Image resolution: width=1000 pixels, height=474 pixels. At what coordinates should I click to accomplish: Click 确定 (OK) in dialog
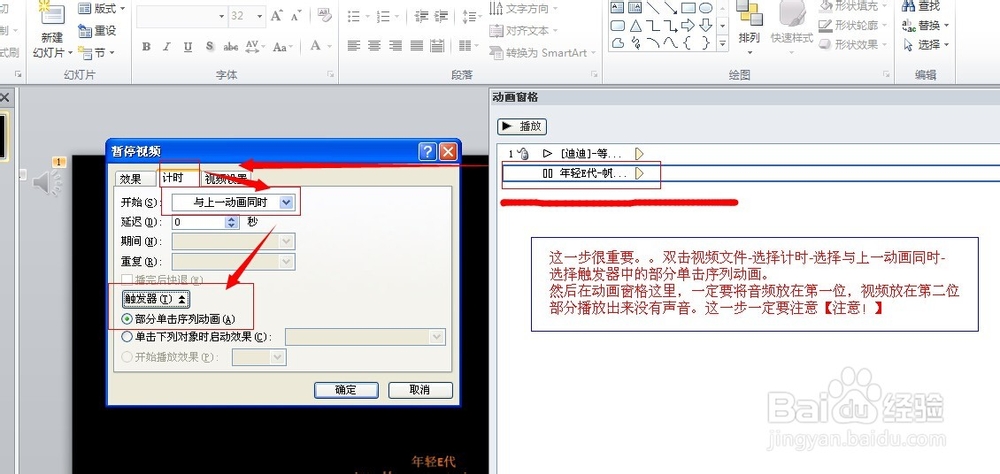[346, 390]
